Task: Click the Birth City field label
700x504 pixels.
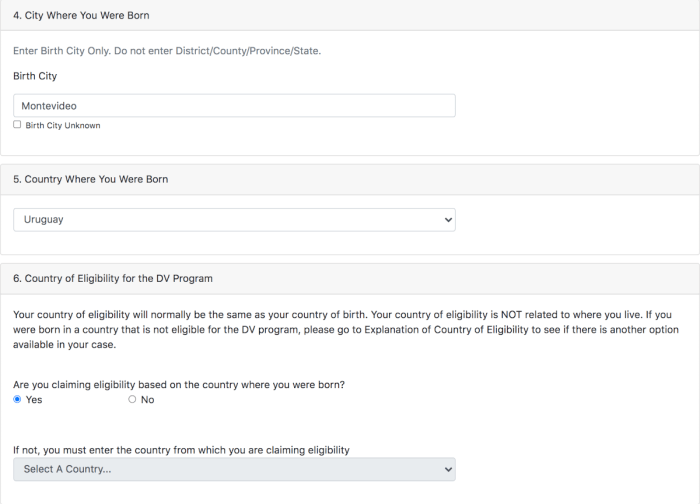Action: [x=35, y=76]
